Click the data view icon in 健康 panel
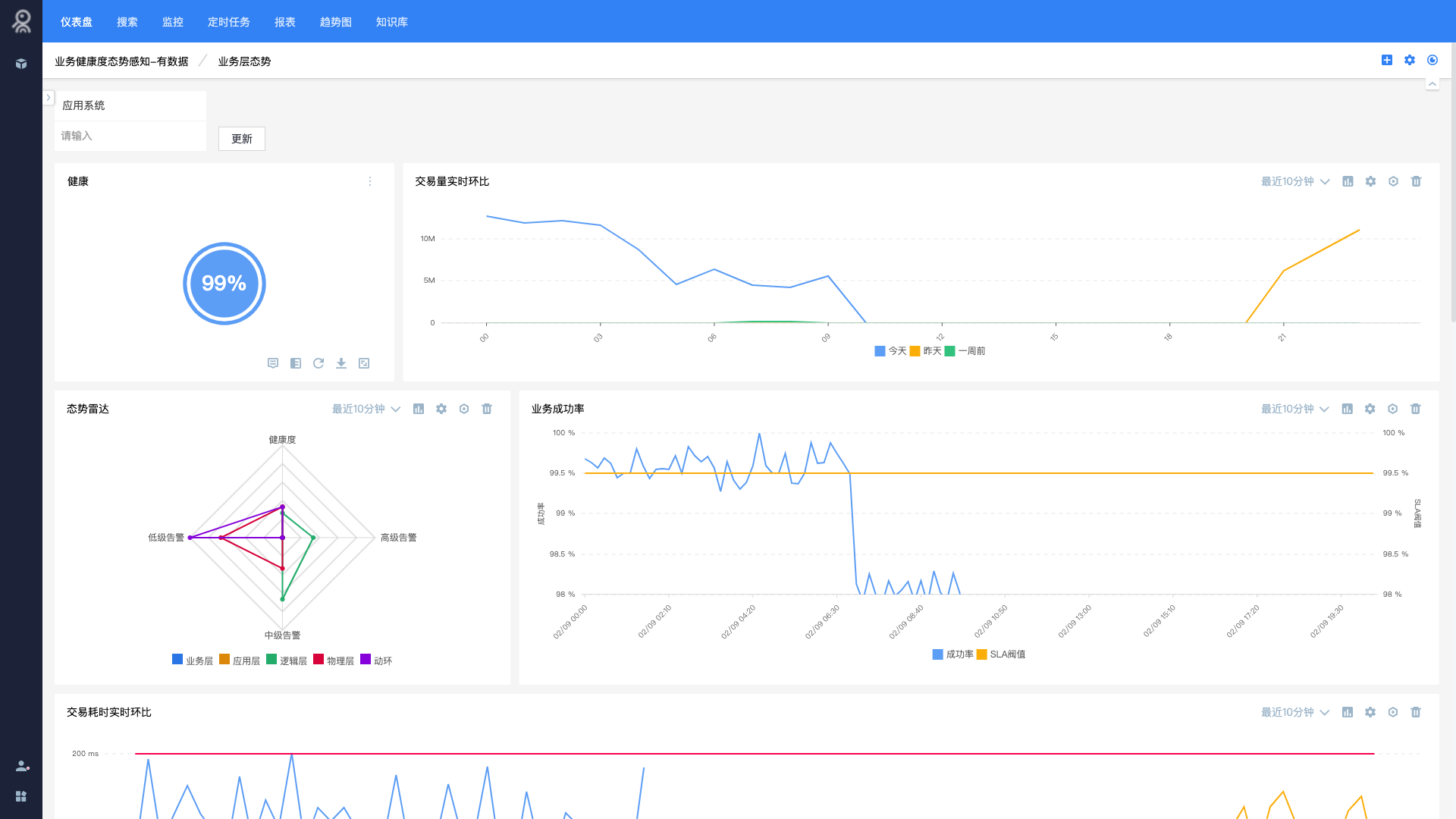The height and width of the screenshot is (819, 1456). click(x=296, y=363)
